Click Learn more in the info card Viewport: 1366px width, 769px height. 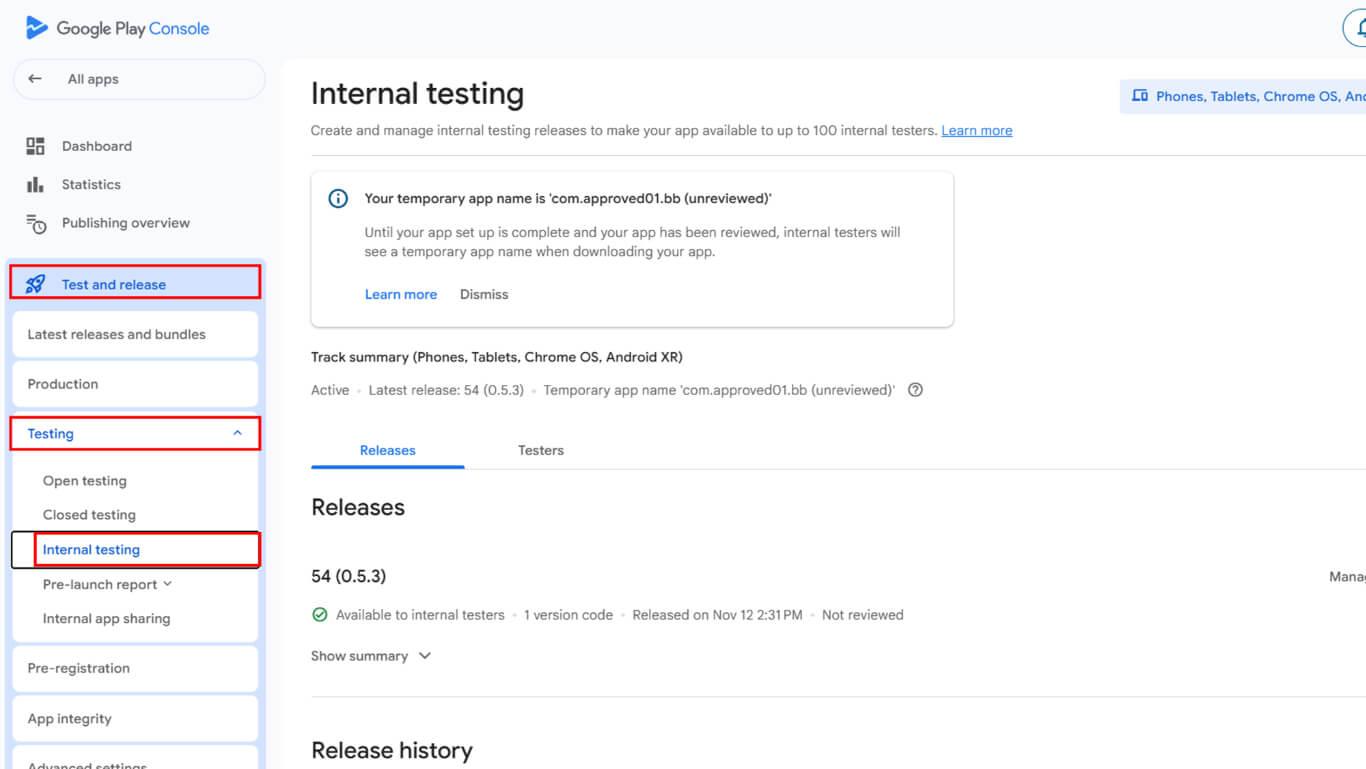coord(400,294)
